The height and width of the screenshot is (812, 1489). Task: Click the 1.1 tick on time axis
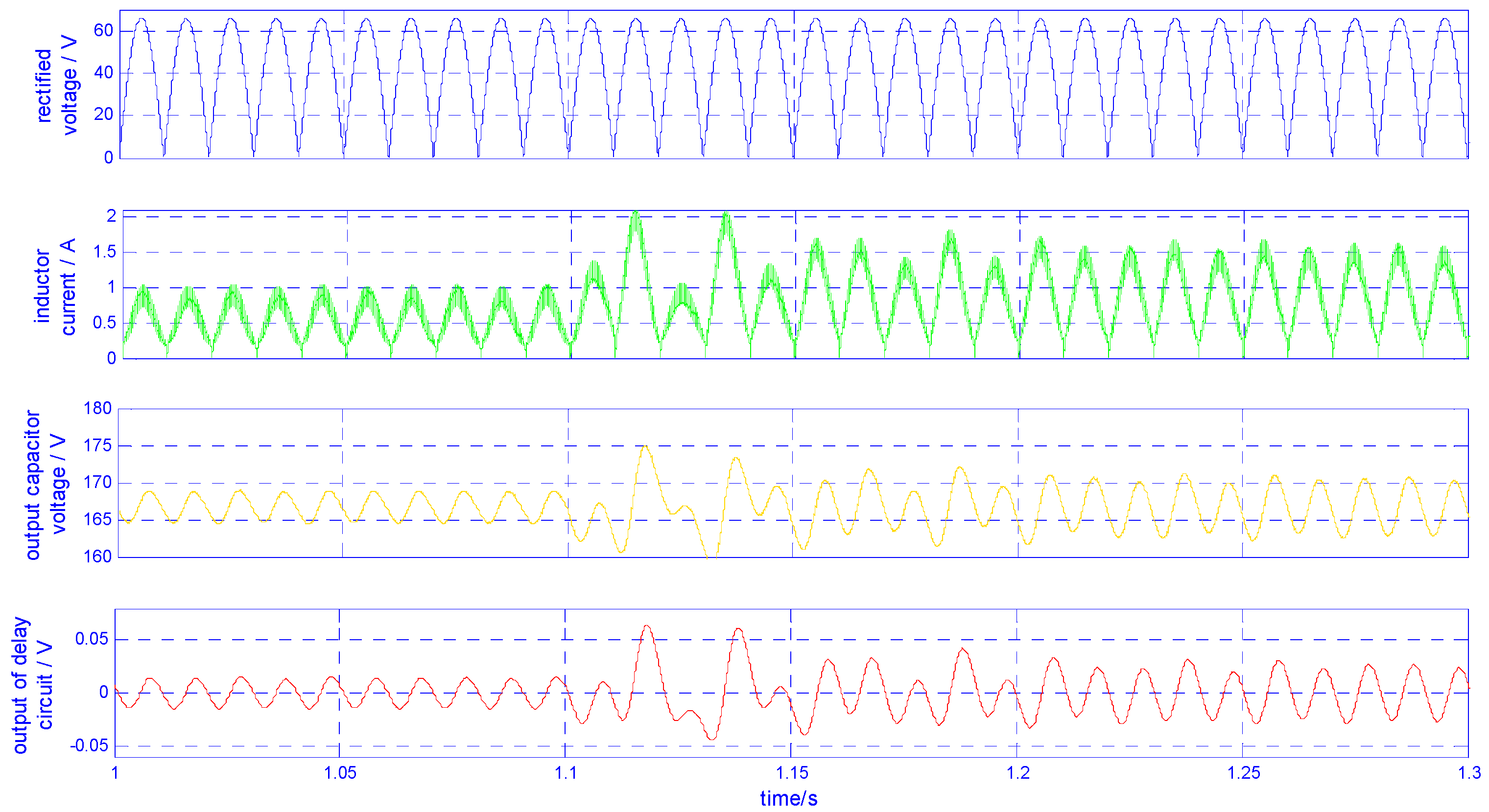(566, 773)
